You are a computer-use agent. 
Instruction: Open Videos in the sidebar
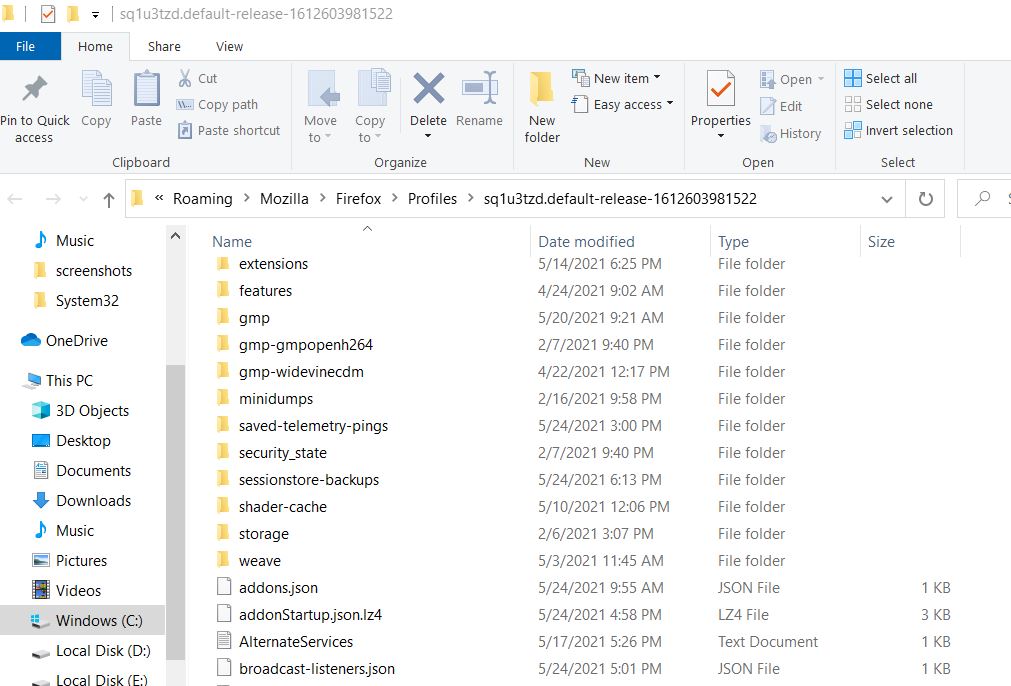click(x=66, y=591)
